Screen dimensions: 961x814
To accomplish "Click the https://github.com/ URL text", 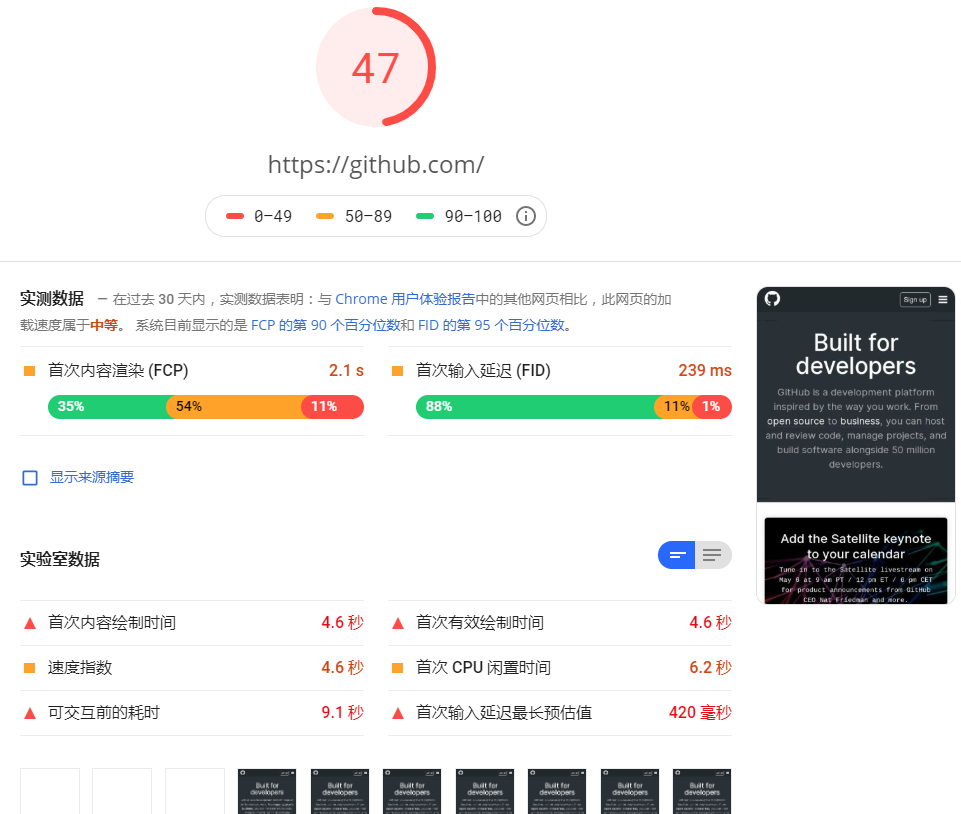I will [376, 165].
